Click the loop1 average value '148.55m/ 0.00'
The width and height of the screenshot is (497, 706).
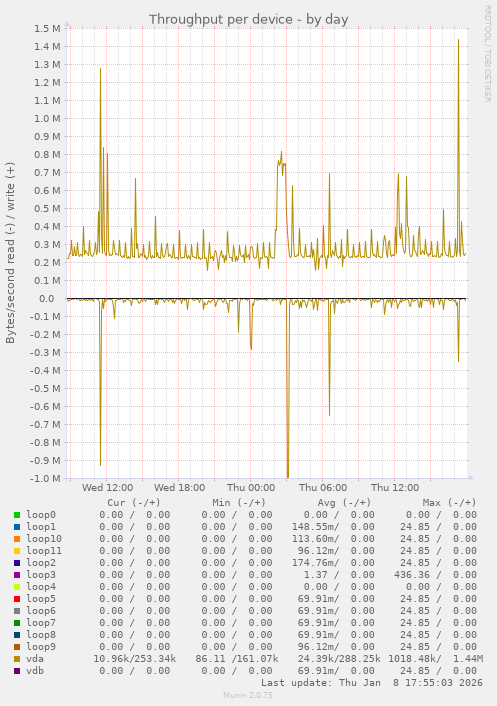tap(333, 527)
